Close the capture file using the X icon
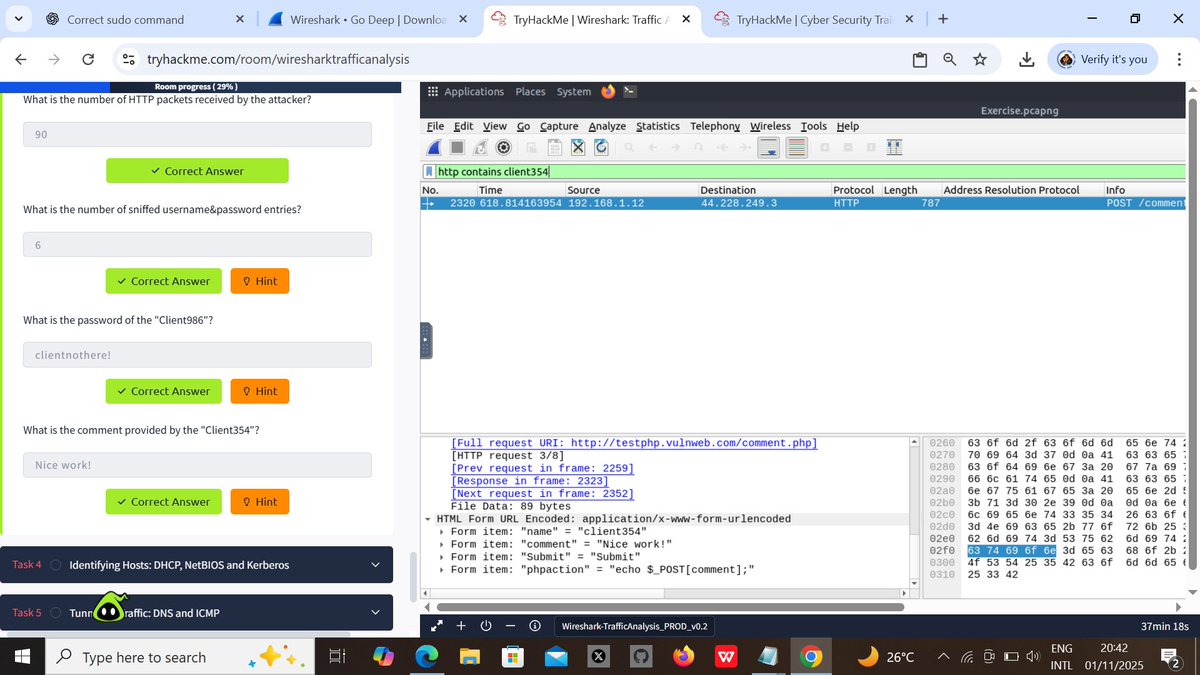The height and width of the screenshot is (675, 1200). tap(578, 147)
